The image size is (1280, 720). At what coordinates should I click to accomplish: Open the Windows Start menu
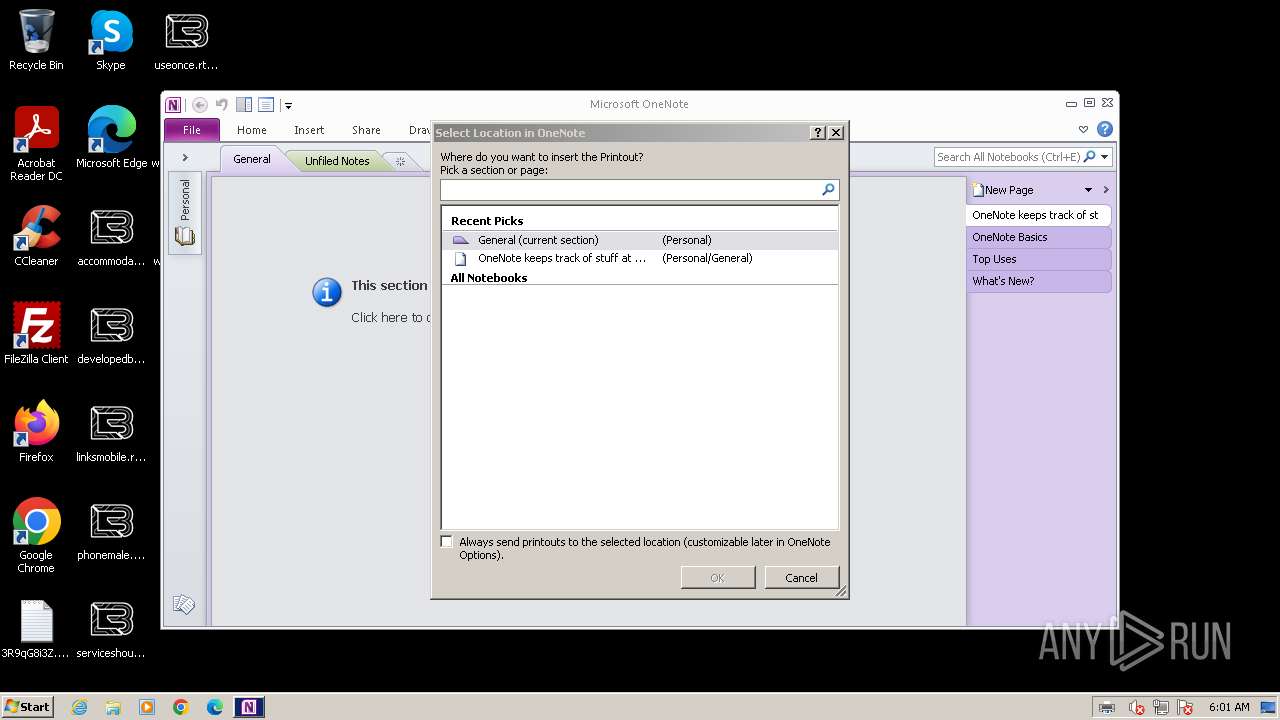(x=27, y=706)
